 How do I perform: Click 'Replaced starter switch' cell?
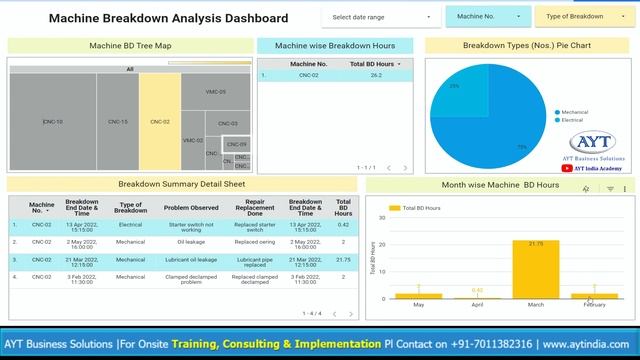tap(255, 227)
